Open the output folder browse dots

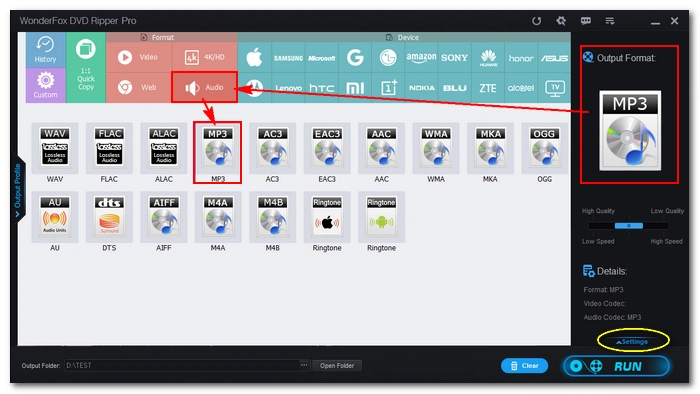304,365
